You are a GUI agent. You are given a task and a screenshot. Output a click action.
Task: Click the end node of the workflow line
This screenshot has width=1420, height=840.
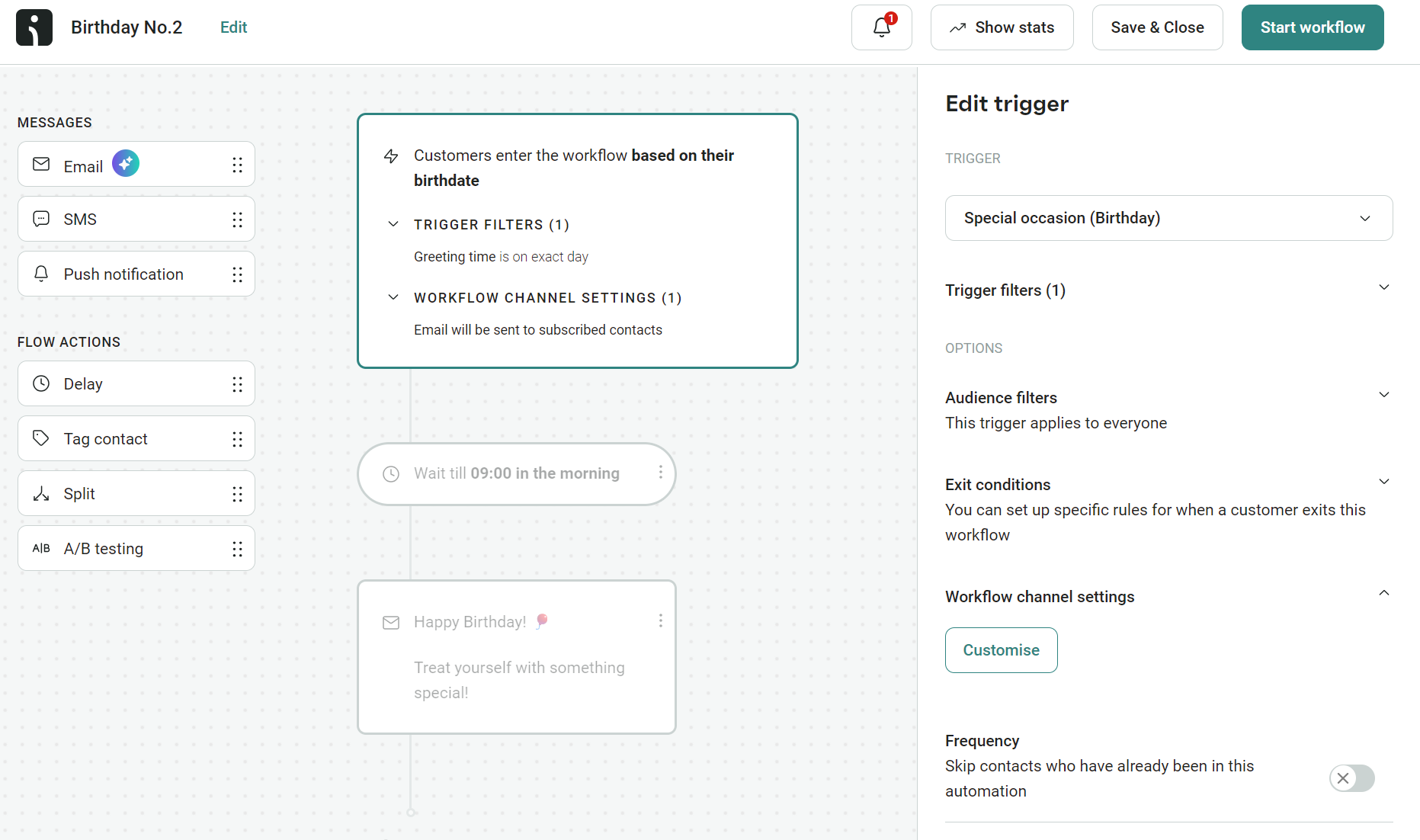tap(411, 813)
